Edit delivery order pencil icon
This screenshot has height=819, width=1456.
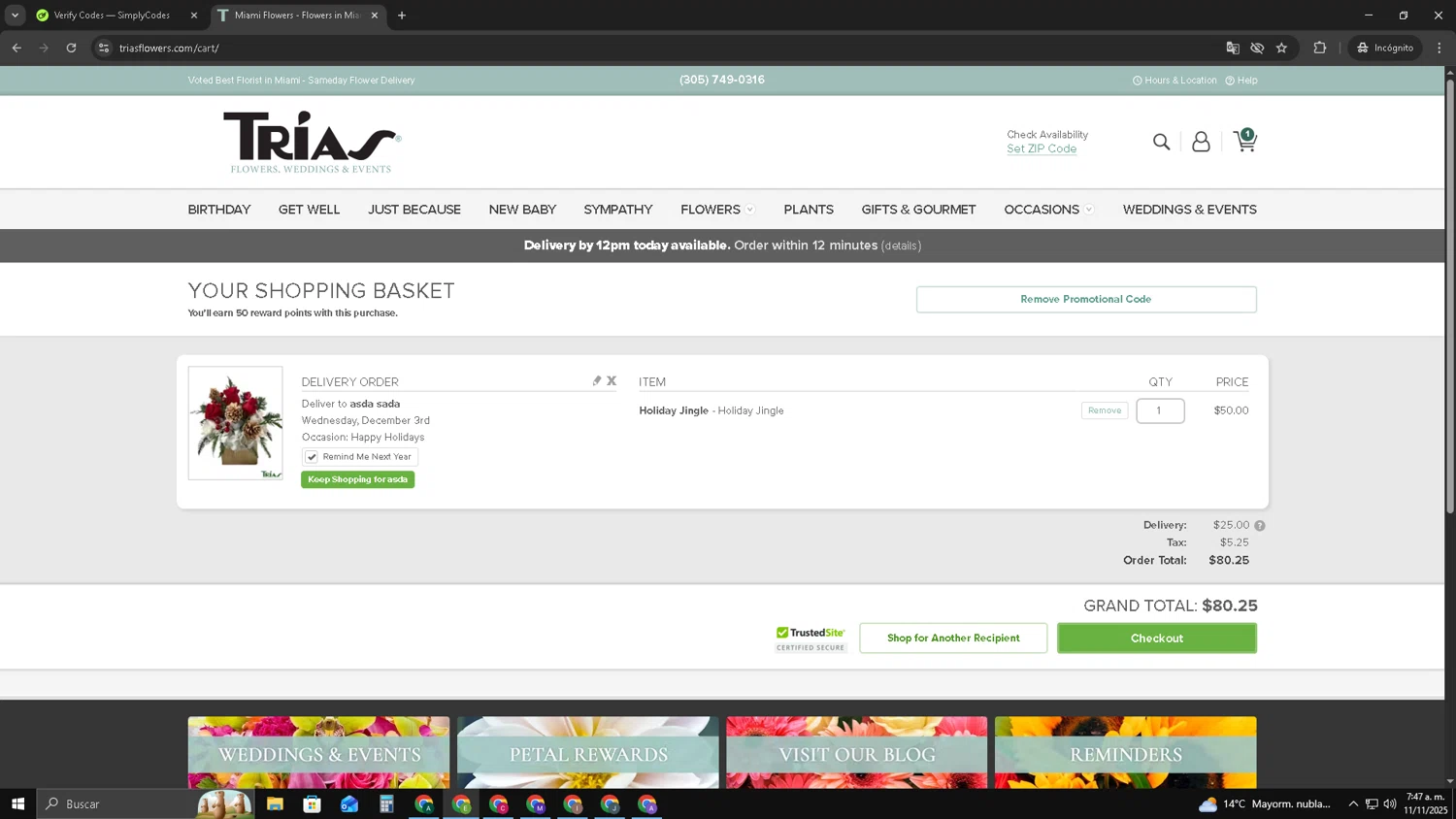click(x=597, y=380)
